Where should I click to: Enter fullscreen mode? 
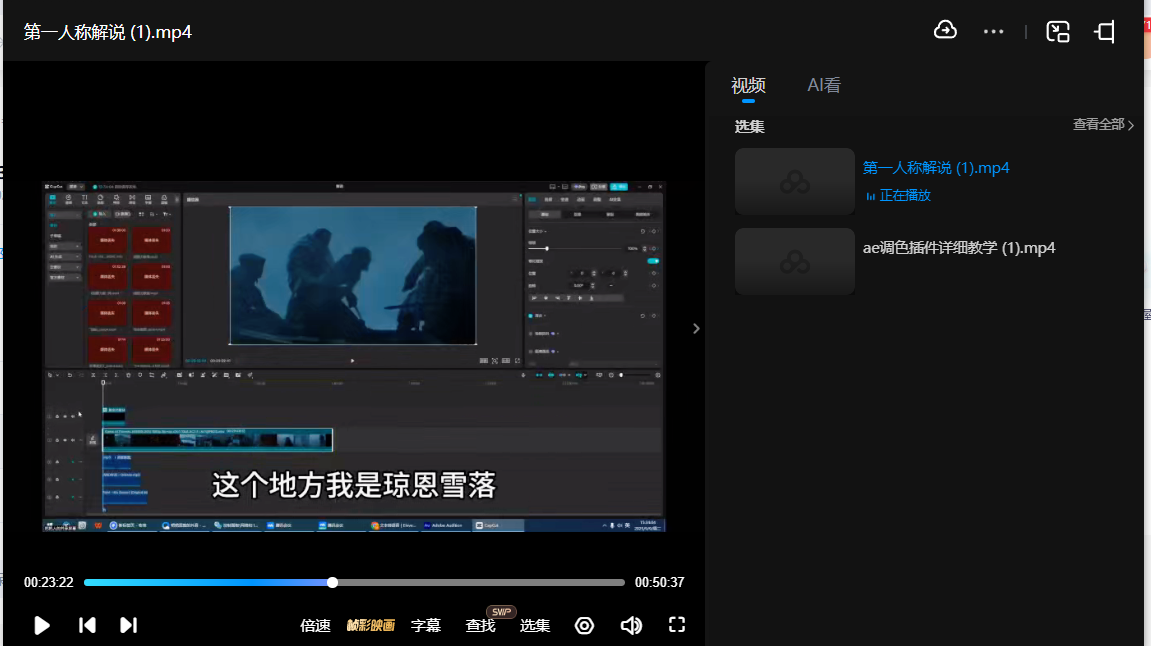pyautogui.click(x=677, y=625)
